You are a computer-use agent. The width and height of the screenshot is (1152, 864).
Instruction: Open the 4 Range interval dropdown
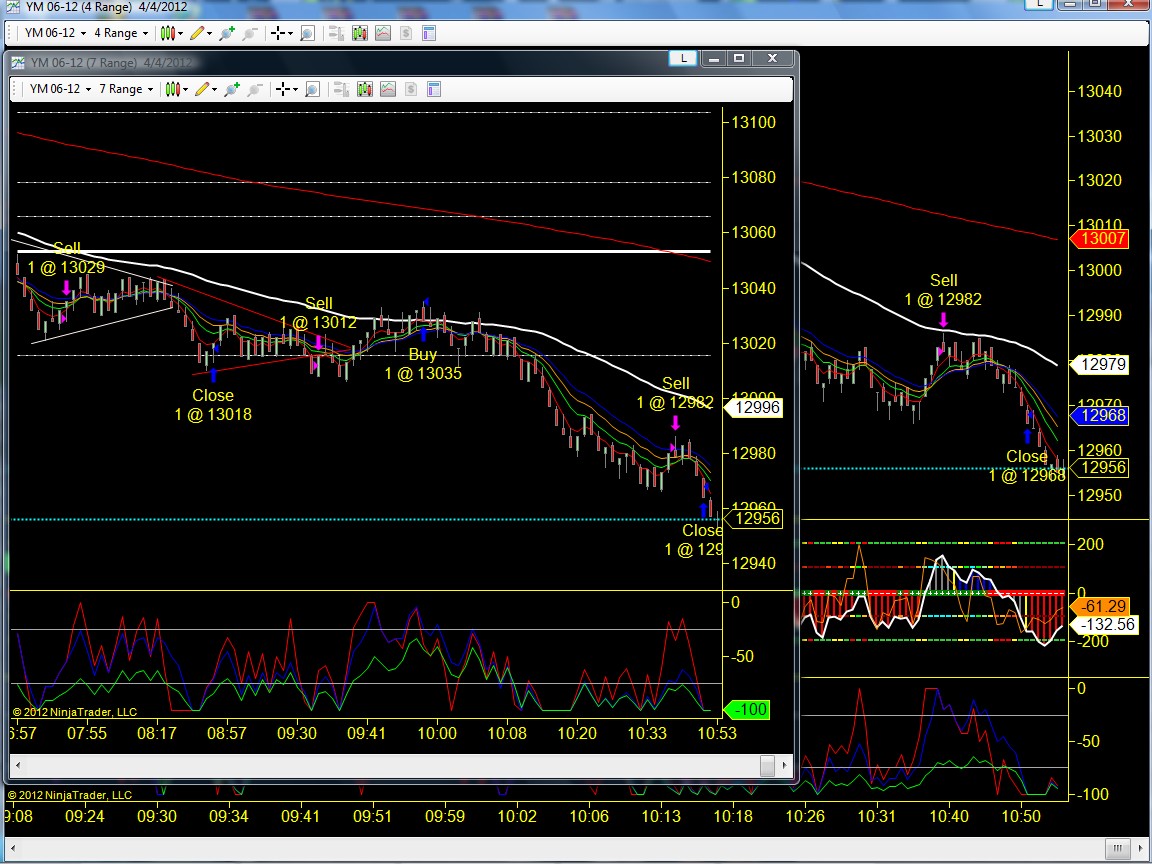pyautogui.click(x=120, y=33)
